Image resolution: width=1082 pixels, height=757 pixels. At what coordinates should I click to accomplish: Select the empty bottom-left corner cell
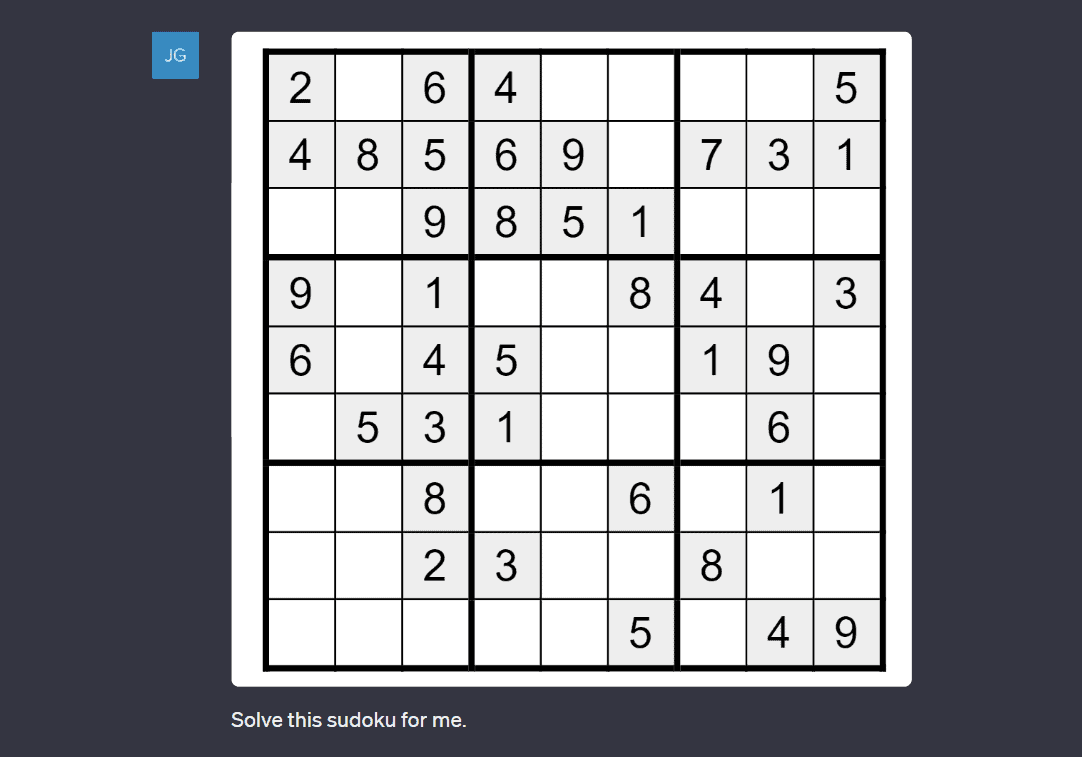pos(300,633)
